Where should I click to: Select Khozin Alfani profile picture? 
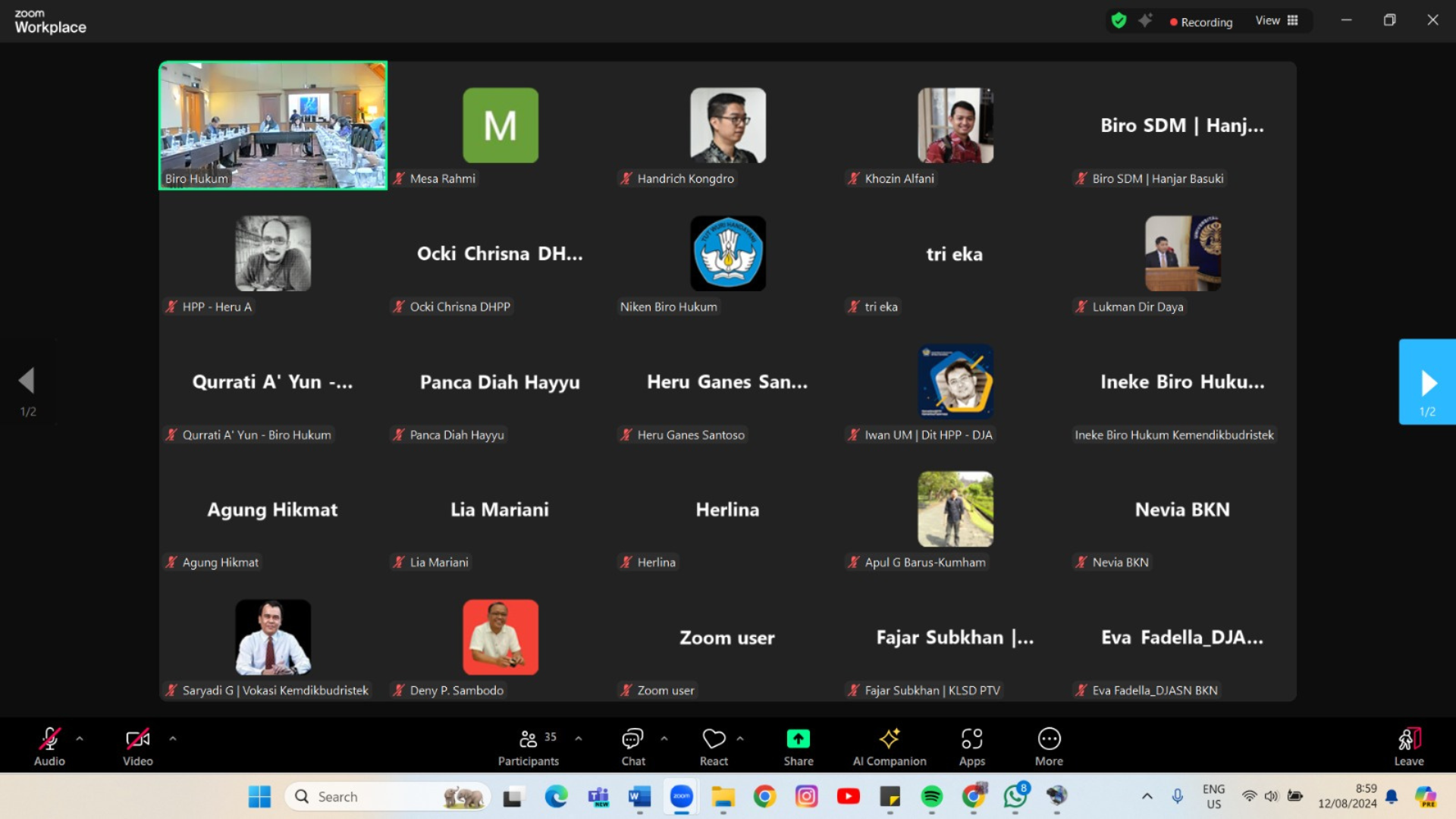click(x=955, y=125)
